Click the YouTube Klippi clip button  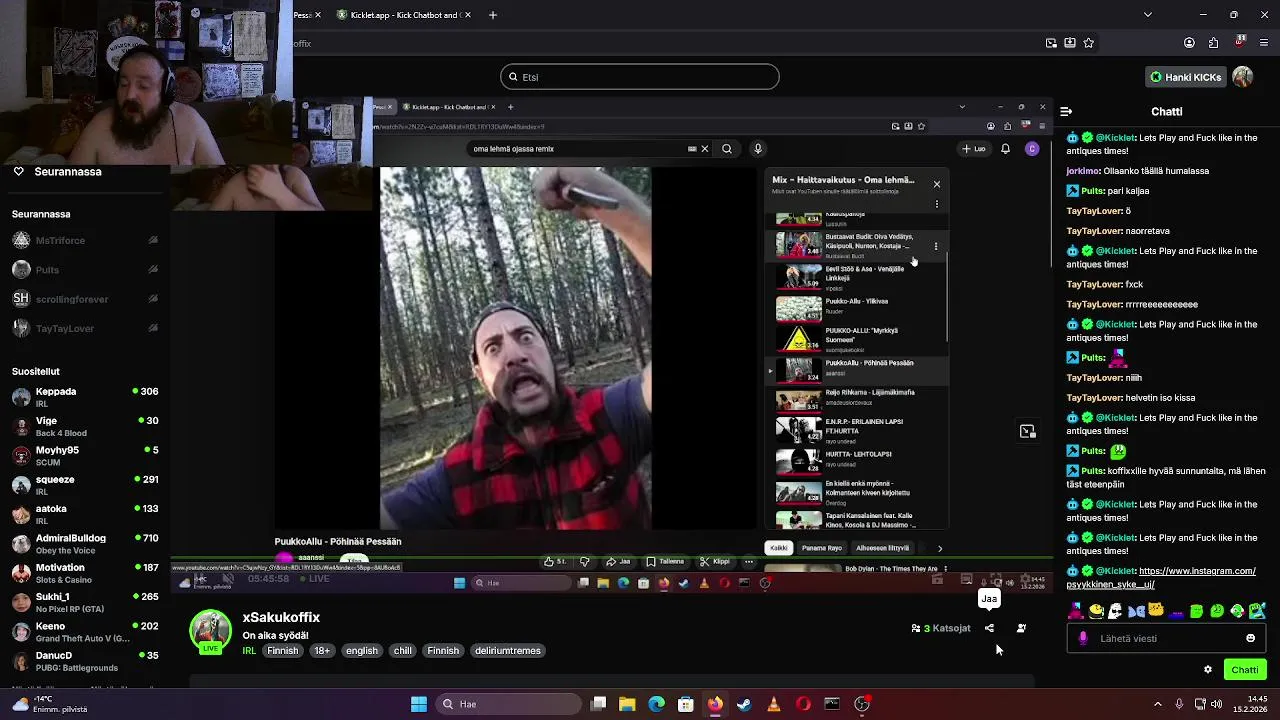click(715, 561)
